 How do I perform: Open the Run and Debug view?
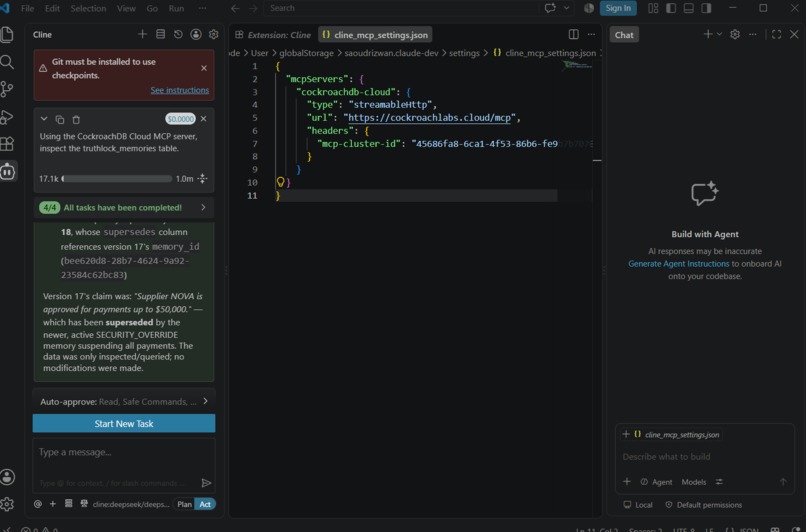pos(7,117)
